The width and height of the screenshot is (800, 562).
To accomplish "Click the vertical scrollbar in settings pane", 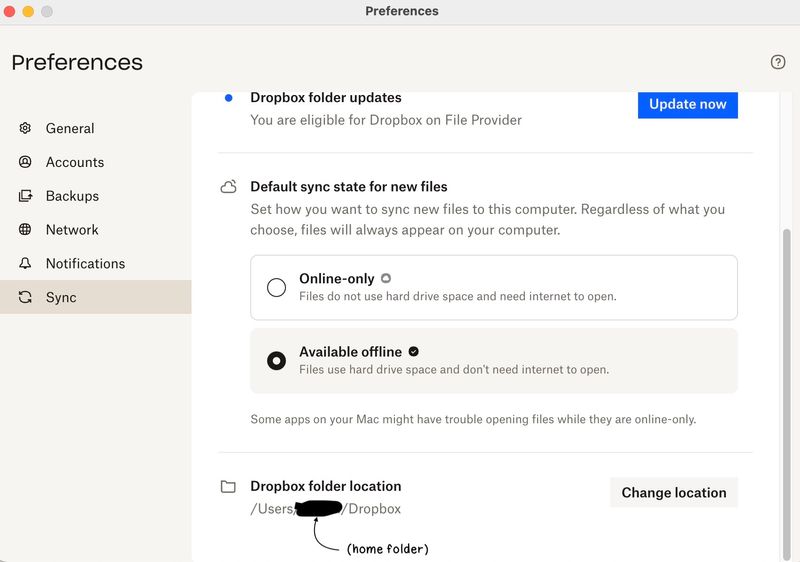I will click(x=787, y=380).
